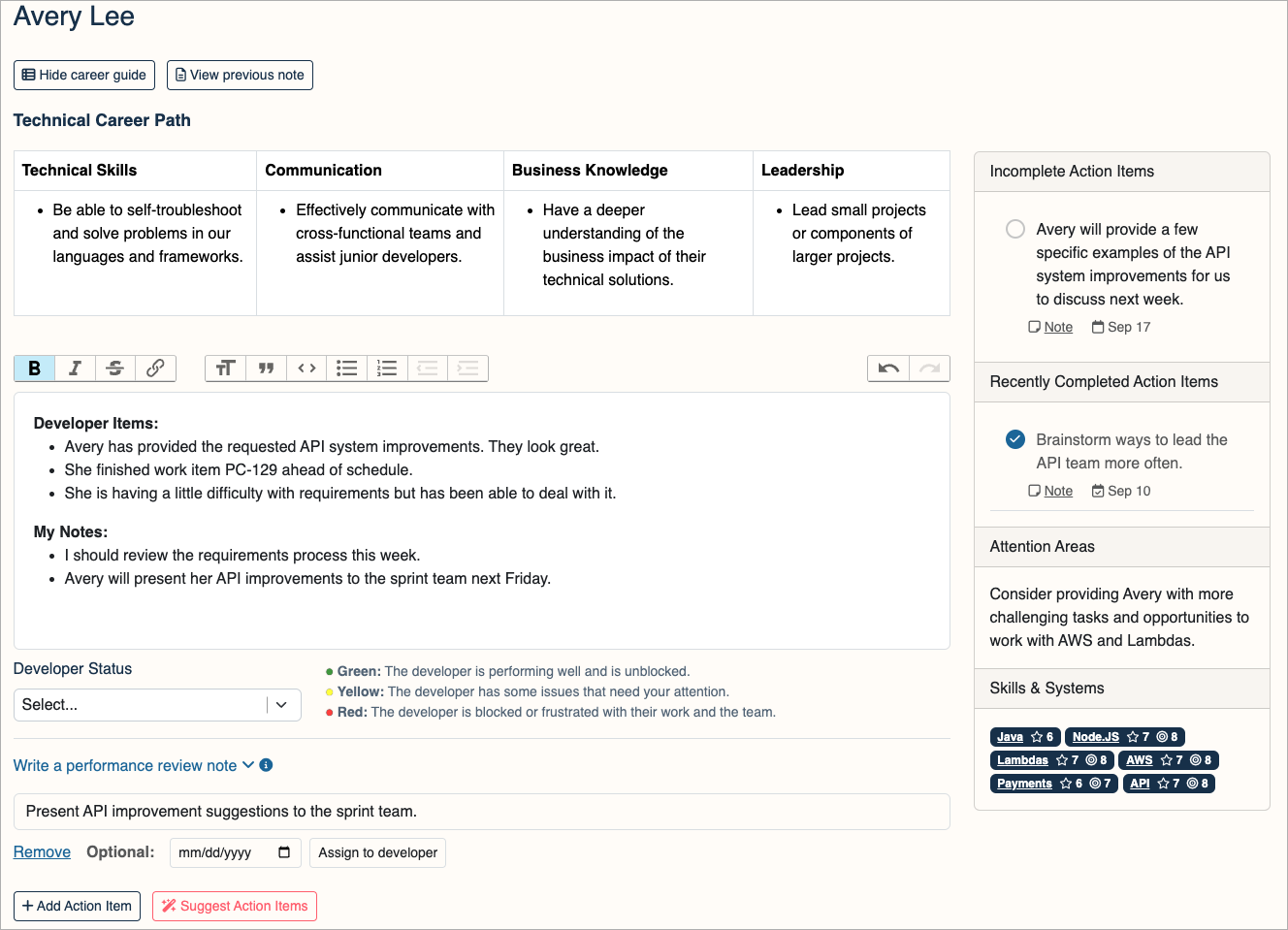Click Add Action Item button

(77, 906)
